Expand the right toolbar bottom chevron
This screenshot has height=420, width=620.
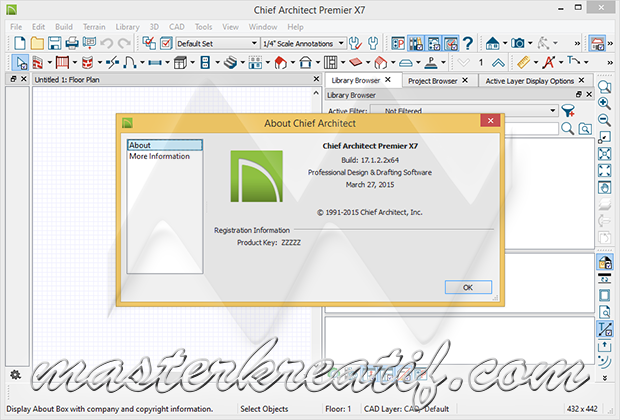pos(605,378)
